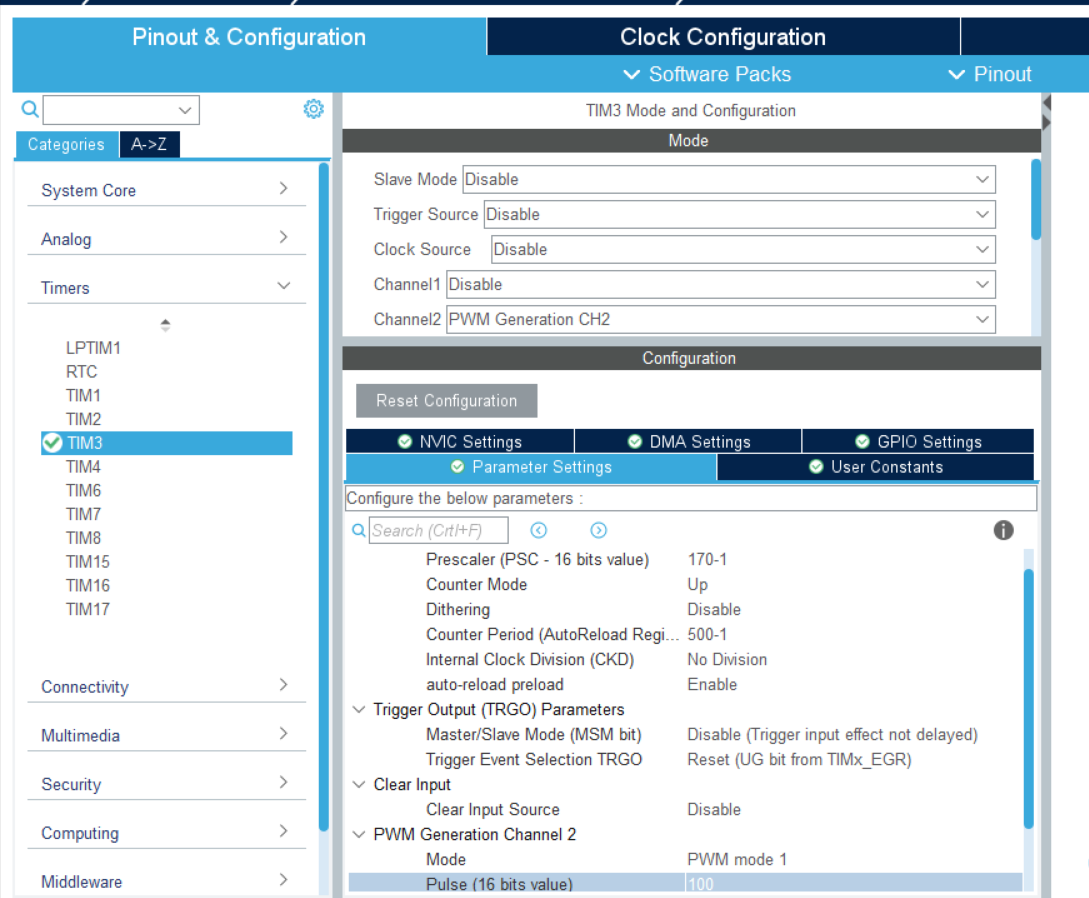This screenshot has width=1089, height=898.
Task: Click the category search magnifier icon
Action: click(x=30, y=109)
